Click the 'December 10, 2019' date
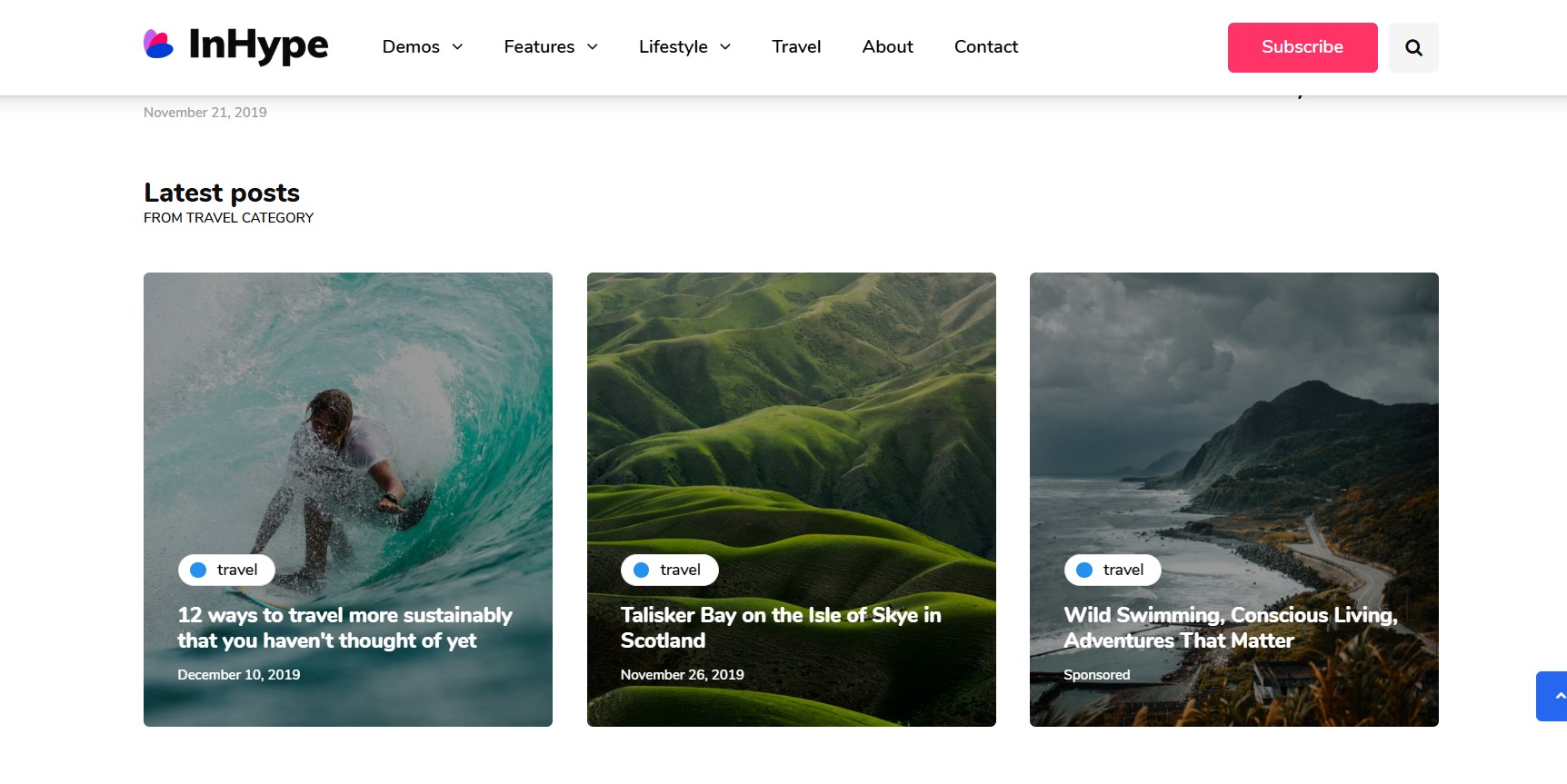The image size is (1567, 784). [x=239, y=675]
